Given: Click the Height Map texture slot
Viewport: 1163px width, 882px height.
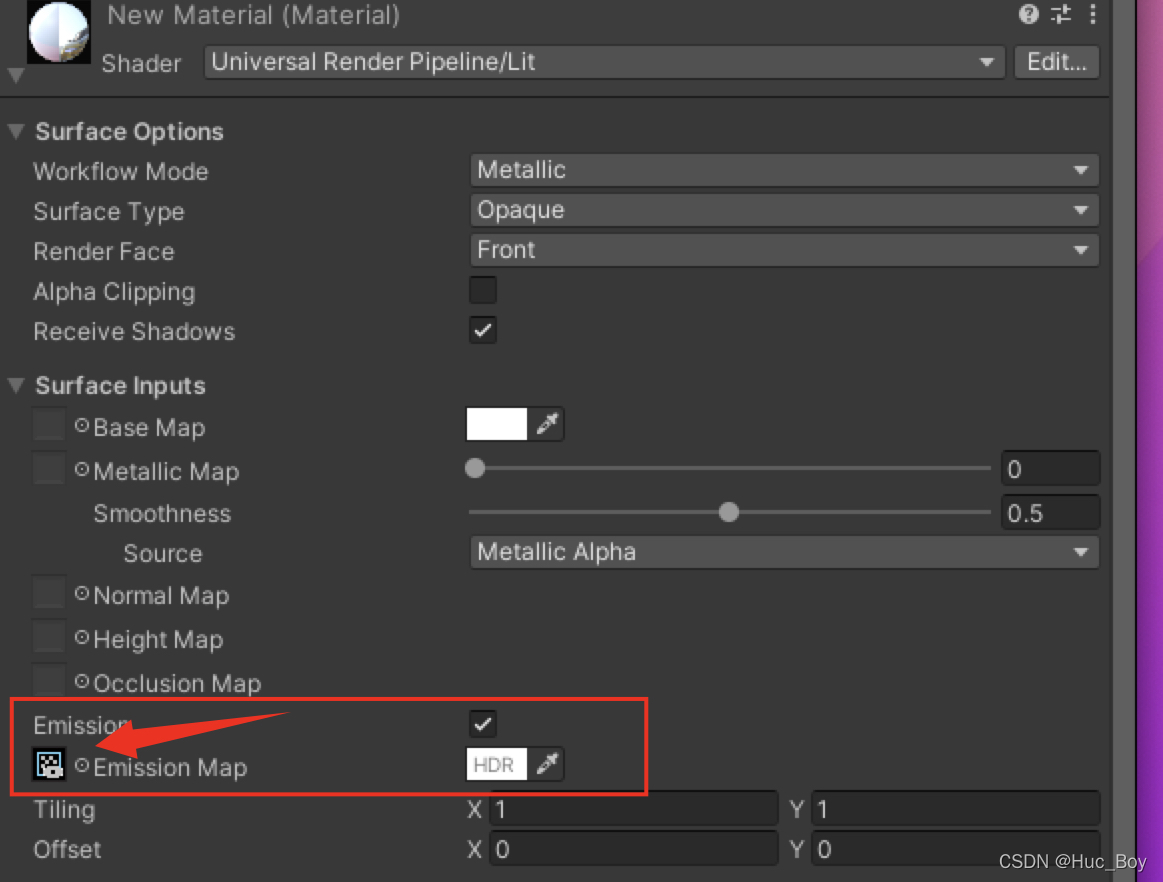Looking at the screenshot, I should pos(49,636).
